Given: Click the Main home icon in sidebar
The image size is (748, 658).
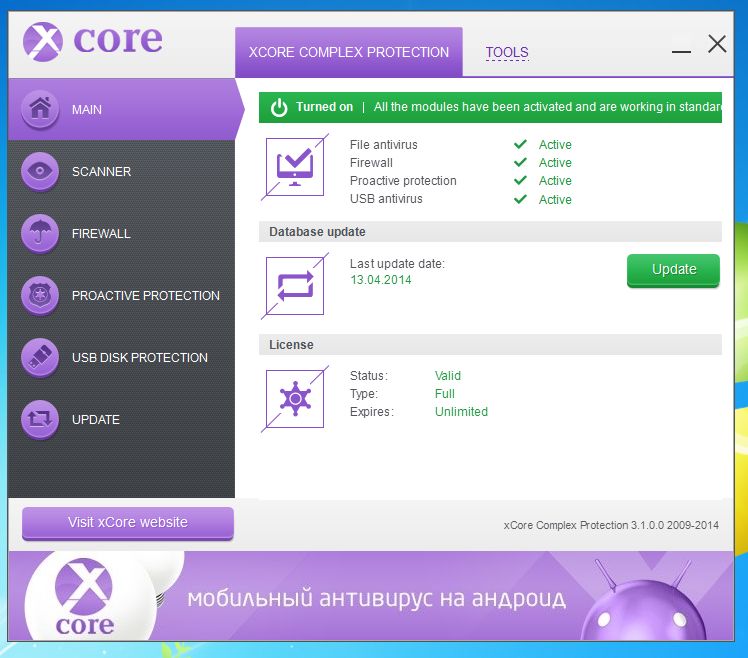Looking at the screenshot, I should point(40,109).
